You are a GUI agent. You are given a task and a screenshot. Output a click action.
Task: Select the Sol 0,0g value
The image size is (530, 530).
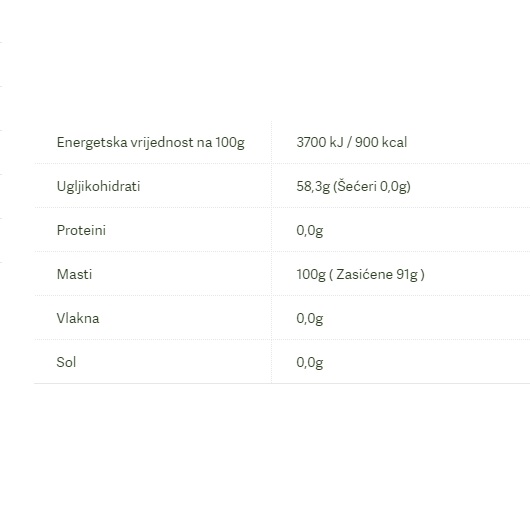point(310,362)
